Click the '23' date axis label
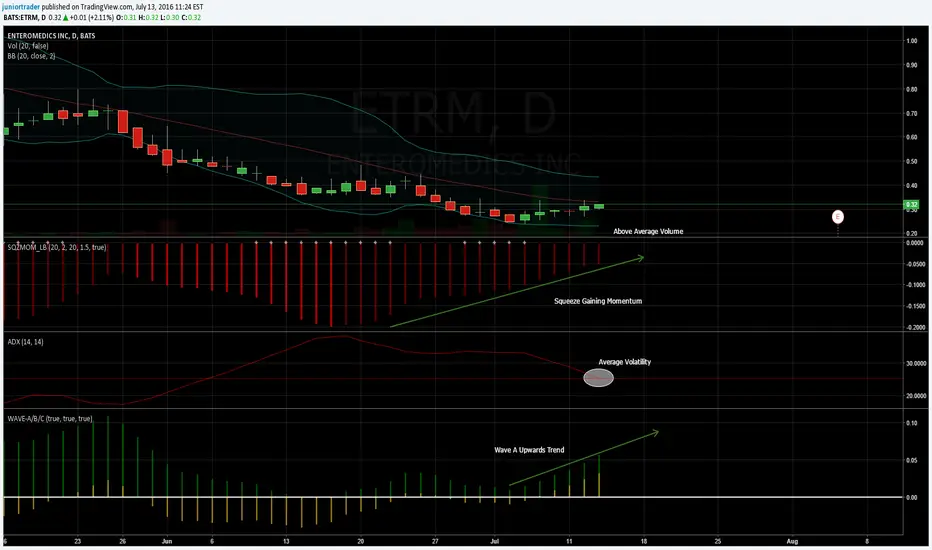Image resolution: width=932 pixels, height=550 pixels. pyautogui.click(x=78, y=542)
